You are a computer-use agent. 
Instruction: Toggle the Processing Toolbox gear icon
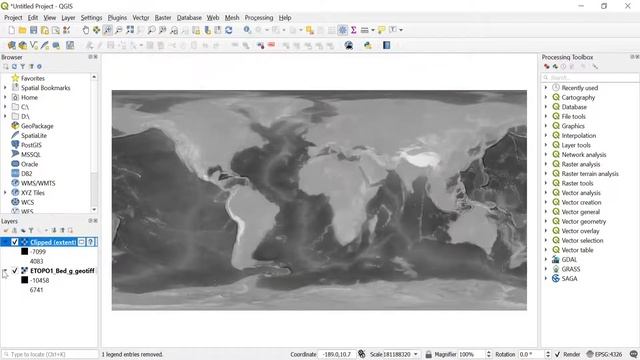click(x=342, y=30)
